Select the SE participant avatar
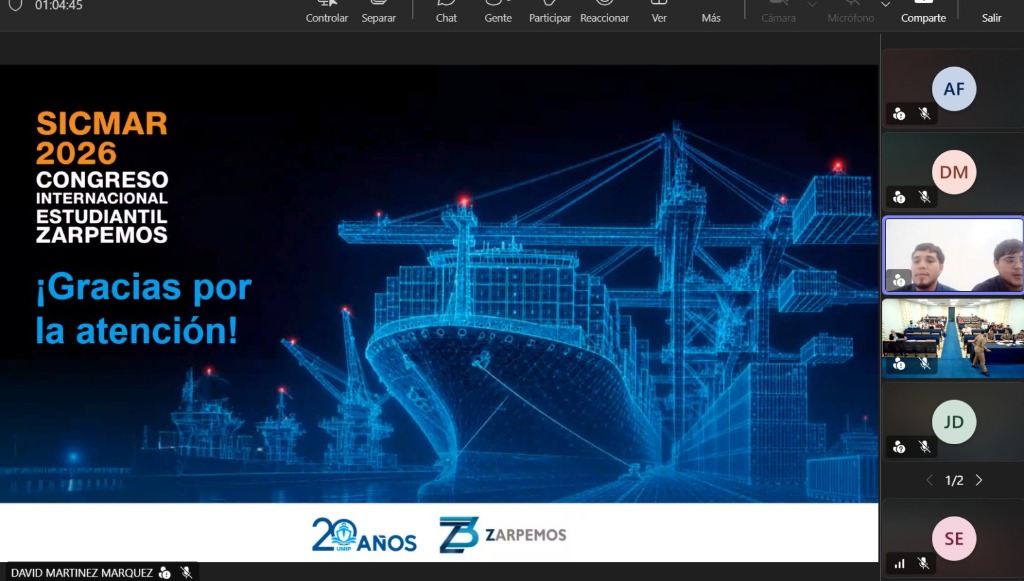This screenshot has height=581, width=1024. pos(954,539)
